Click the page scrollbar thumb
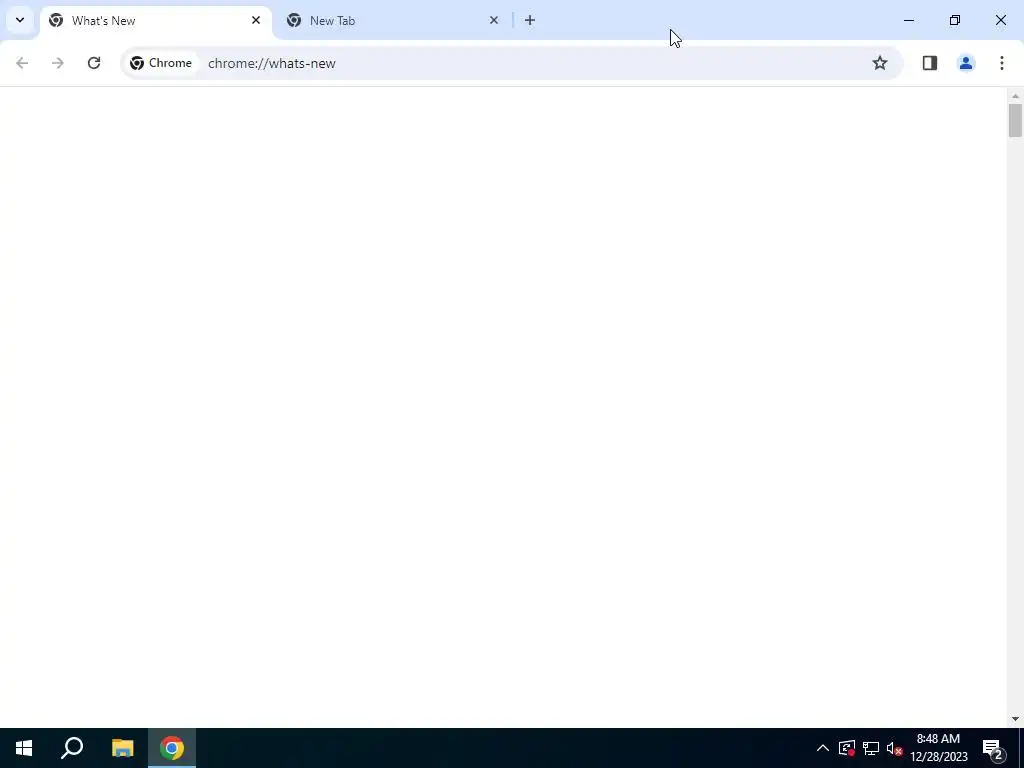The width and height of the screenshot is (1024, 768). pyautogui.click(x=1015, y=120)
